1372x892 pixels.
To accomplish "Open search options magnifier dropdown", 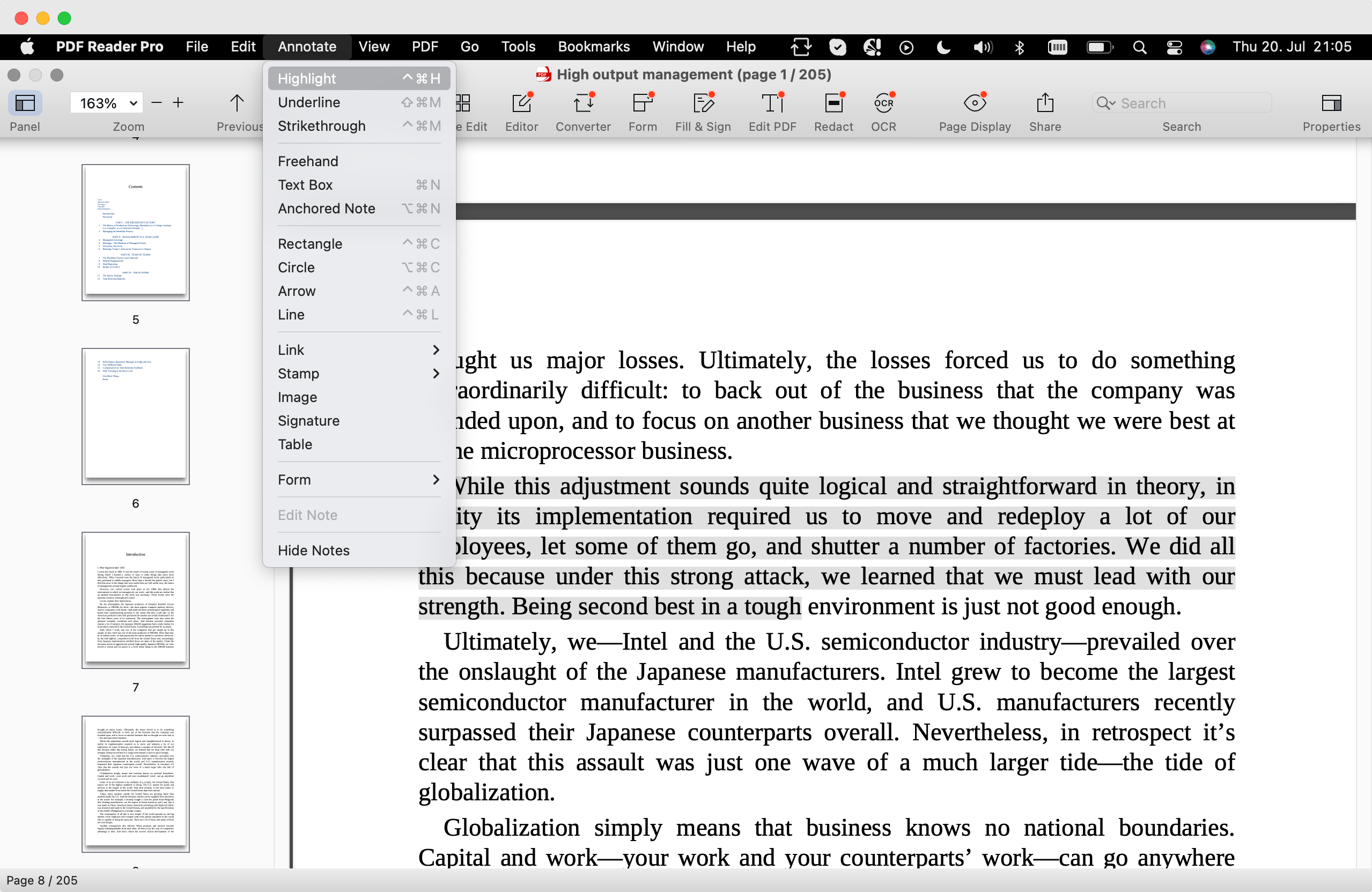I will (1105, 103).
